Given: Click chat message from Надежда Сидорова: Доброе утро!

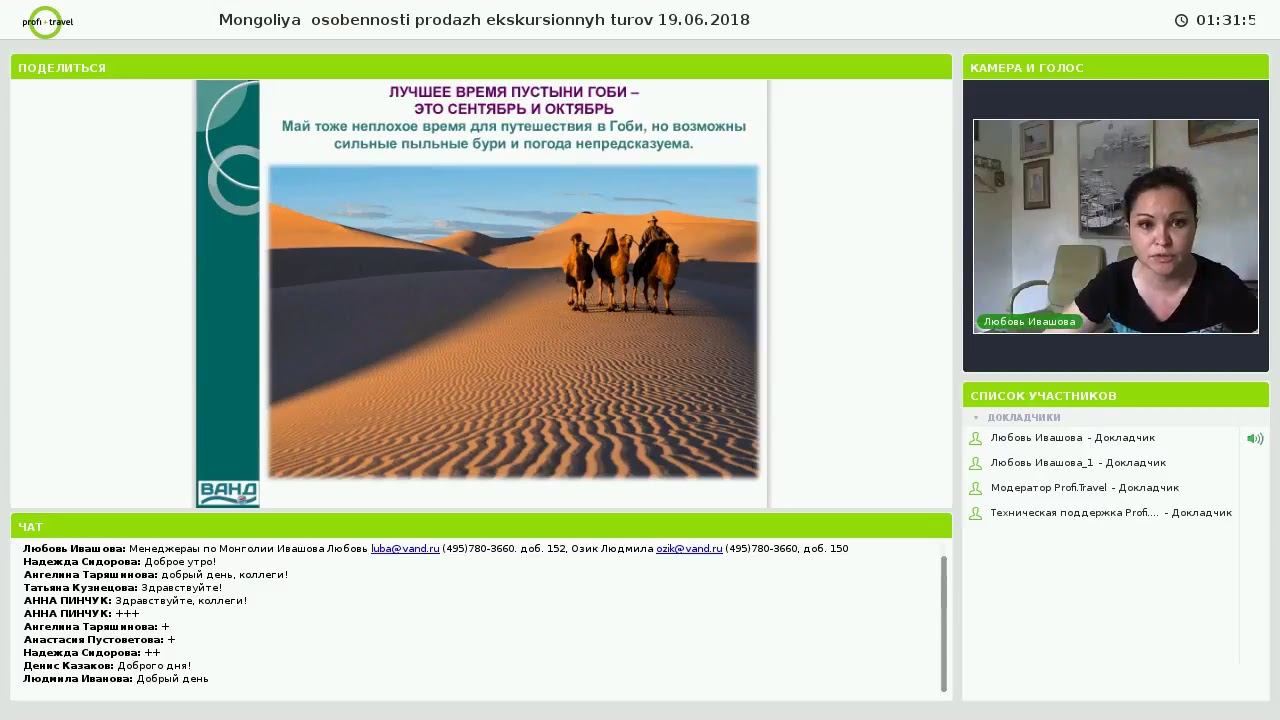Looking at the screenshot, I should click(x=120, y=562).
